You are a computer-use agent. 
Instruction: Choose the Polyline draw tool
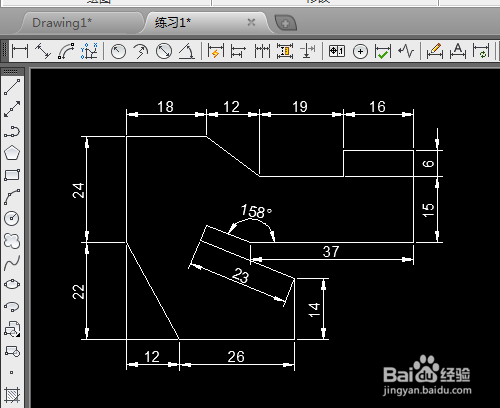(12, 131)
